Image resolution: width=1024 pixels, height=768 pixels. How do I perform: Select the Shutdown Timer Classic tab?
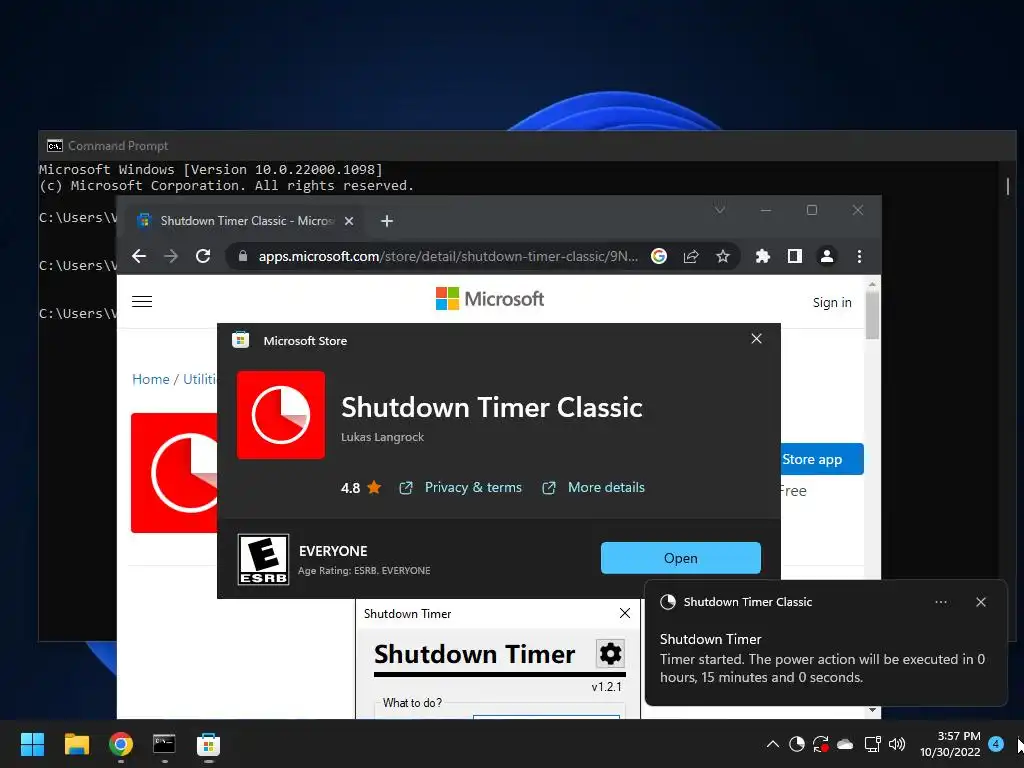click(x=245, y=221)
